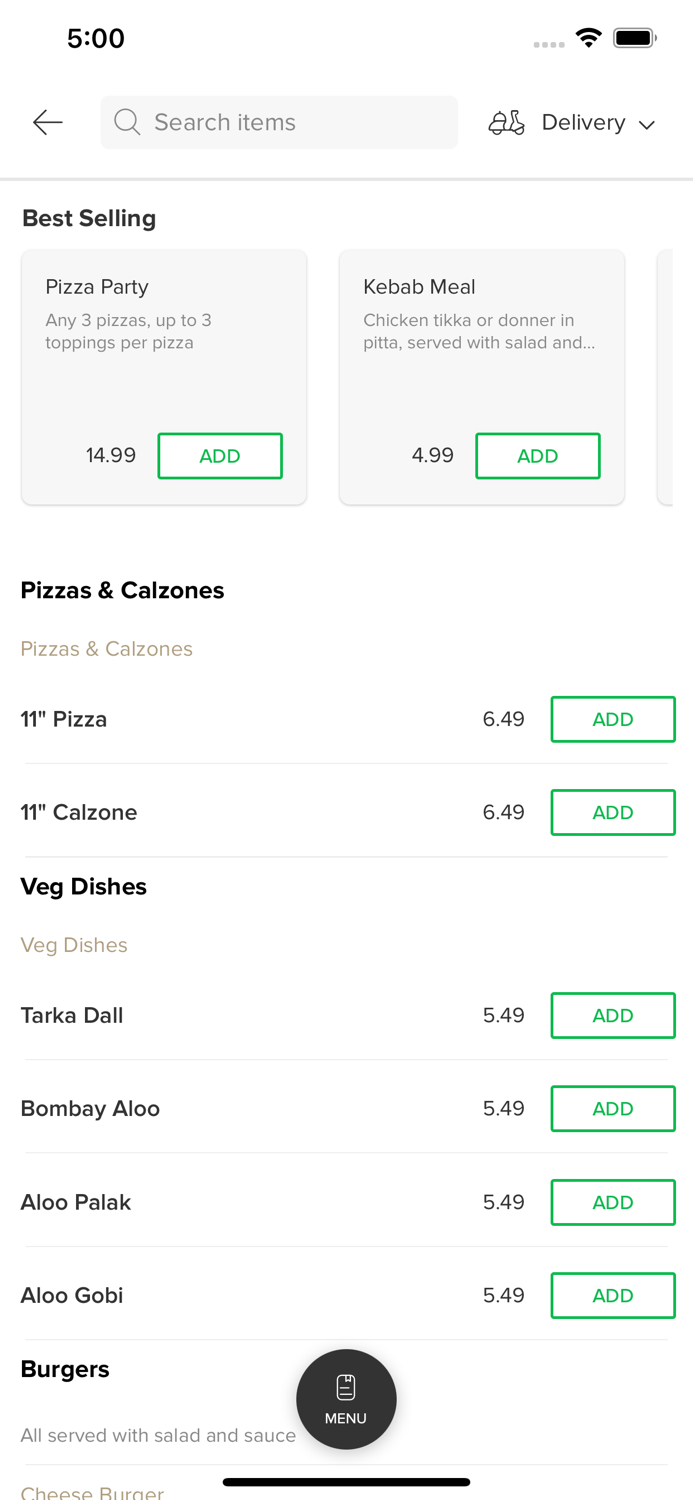Add Aloo Palak to order
This screenshot has height=1500, width=693.
pyautogui.click(x=613, y=1202)
